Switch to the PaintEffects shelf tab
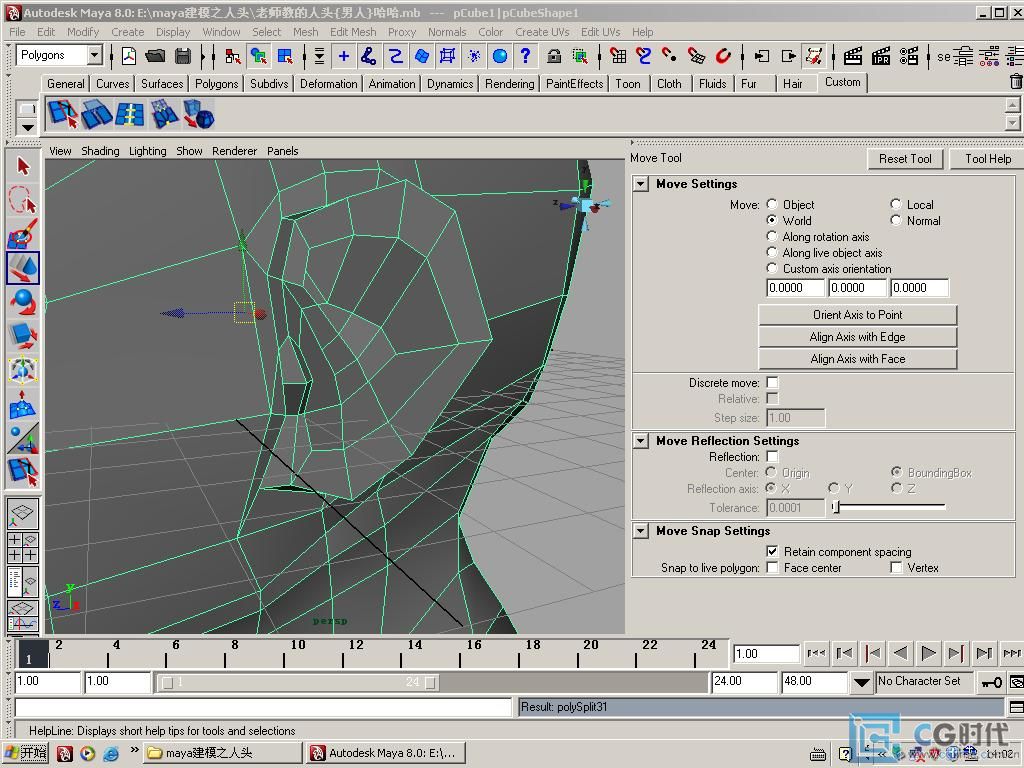 [575, 84]
